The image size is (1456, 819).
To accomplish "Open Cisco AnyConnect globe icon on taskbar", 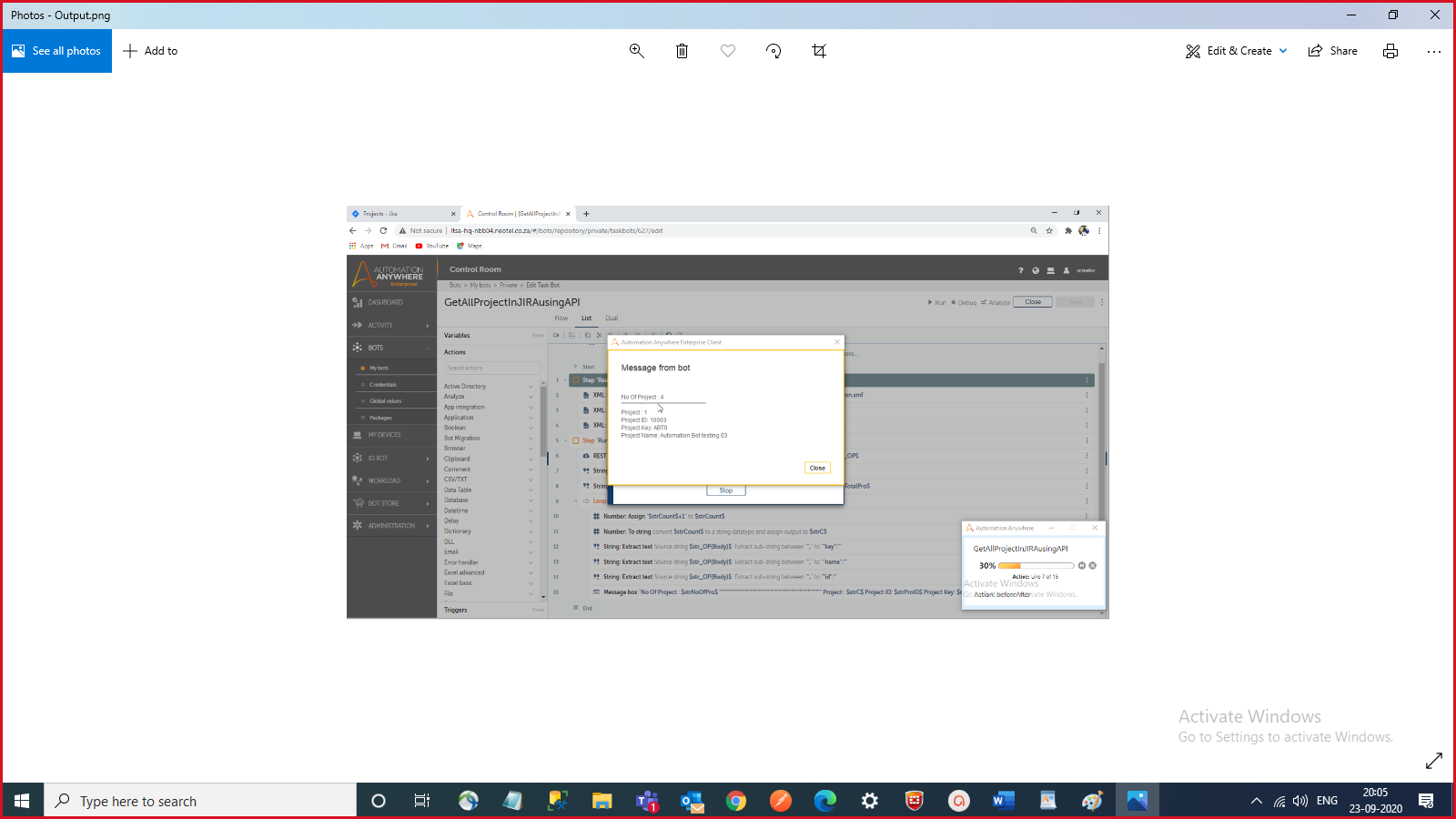I will (468, 801).
